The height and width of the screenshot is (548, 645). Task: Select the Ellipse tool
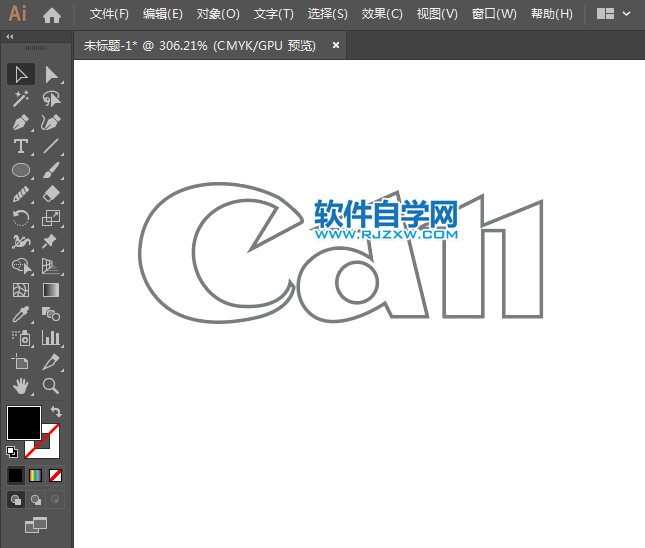tap(21, 170)
